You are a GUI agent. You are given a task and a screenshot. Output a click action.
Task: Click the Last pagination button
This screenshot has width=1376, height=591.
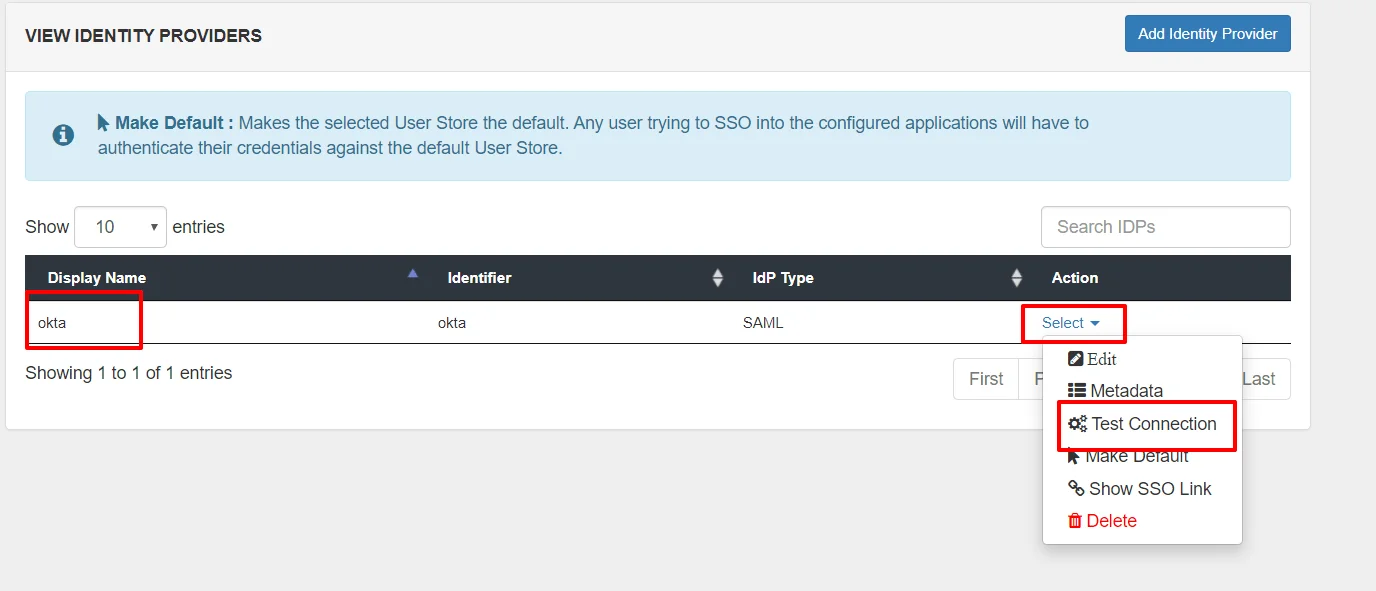1259,378
